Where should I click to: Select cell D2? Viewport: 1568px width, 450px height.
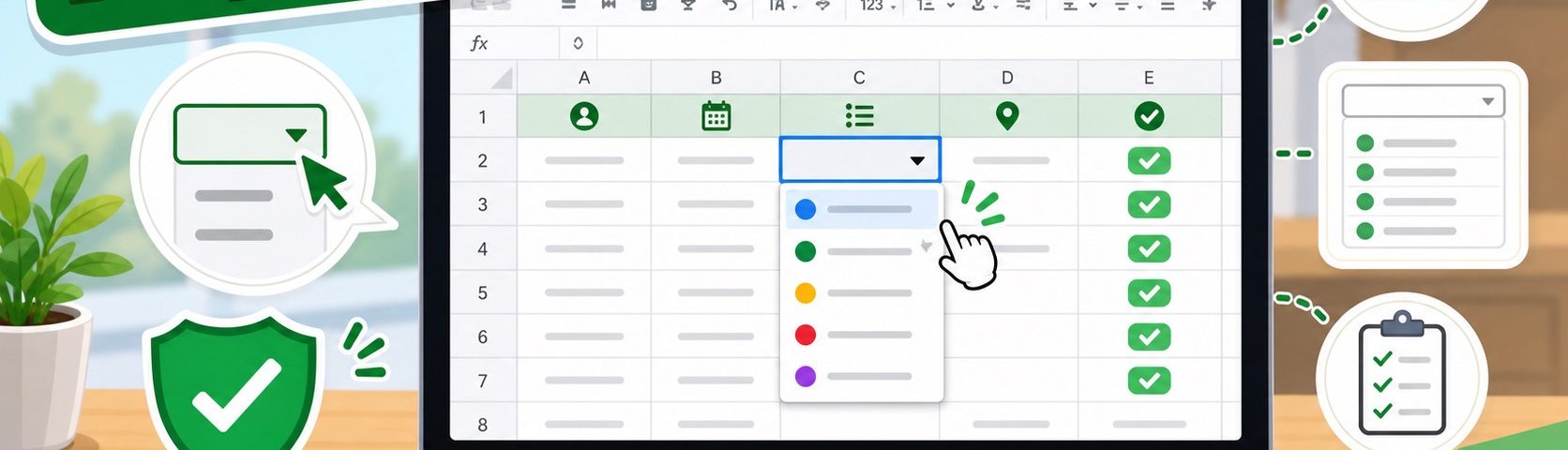[x=1009, y=160]
